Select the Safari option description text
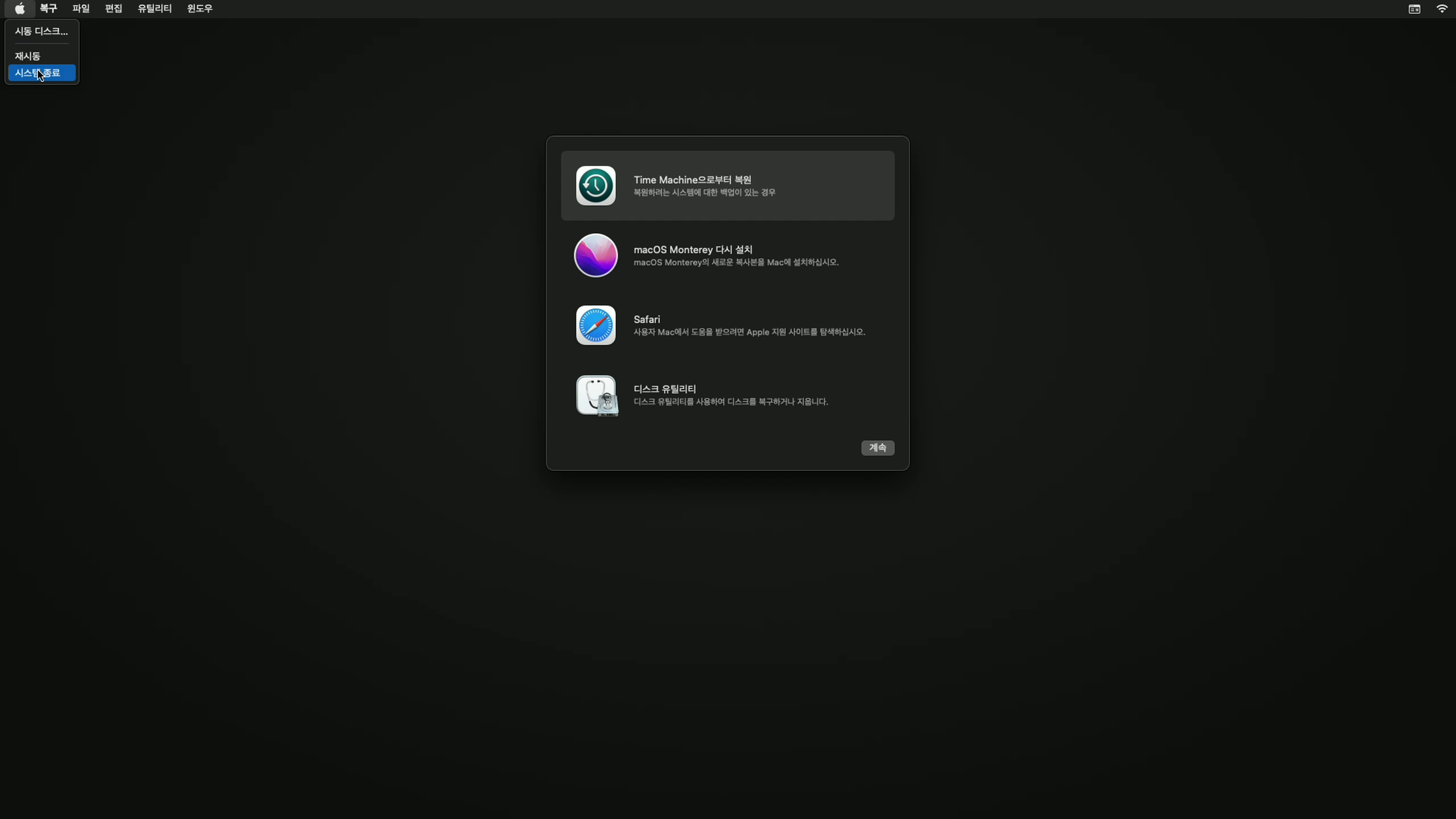The width and height of the screenshot is (1456, 819). point(749,332)
